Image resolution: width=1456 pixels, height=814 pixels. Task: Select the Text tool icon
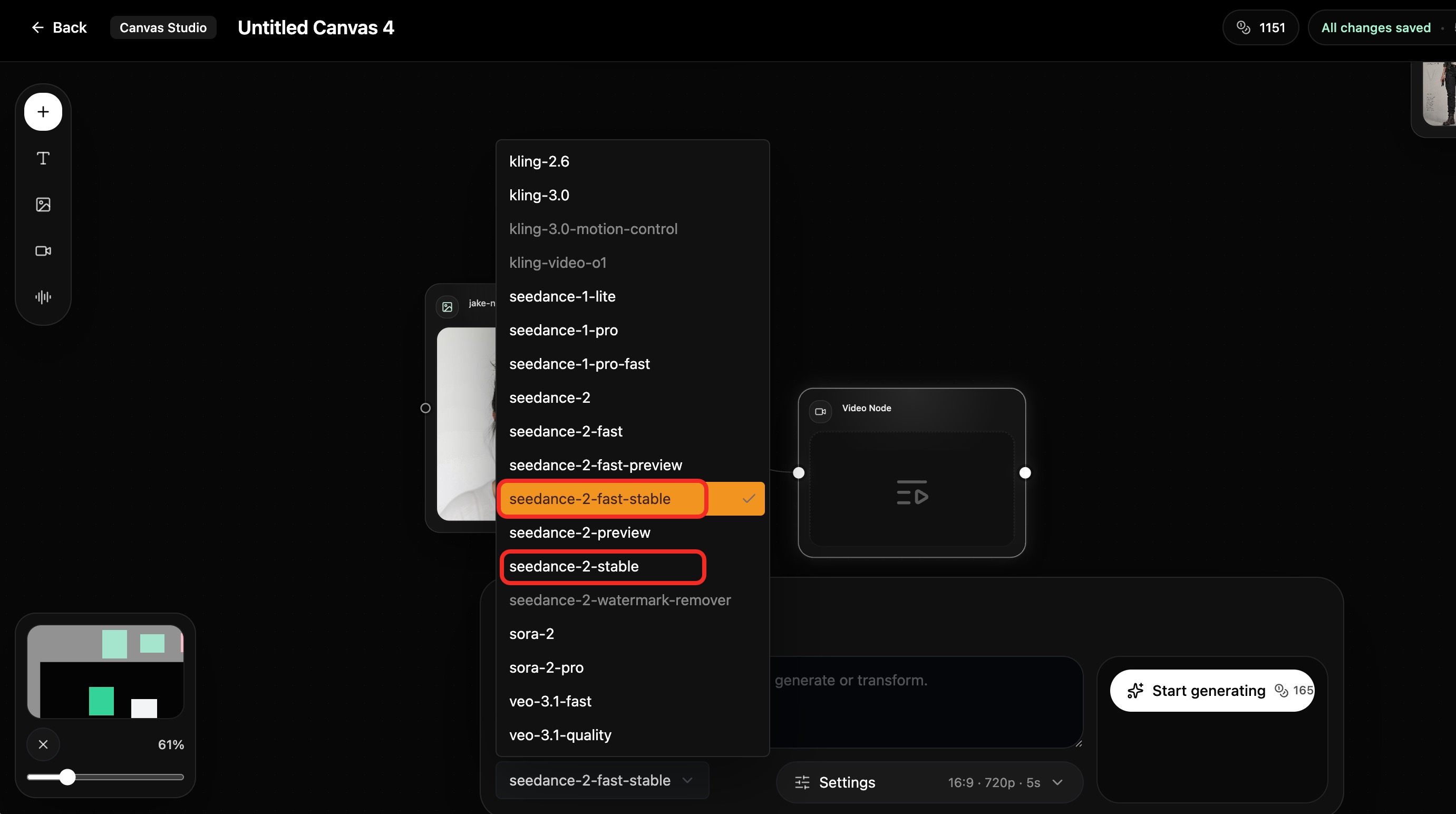coord(43,158)
